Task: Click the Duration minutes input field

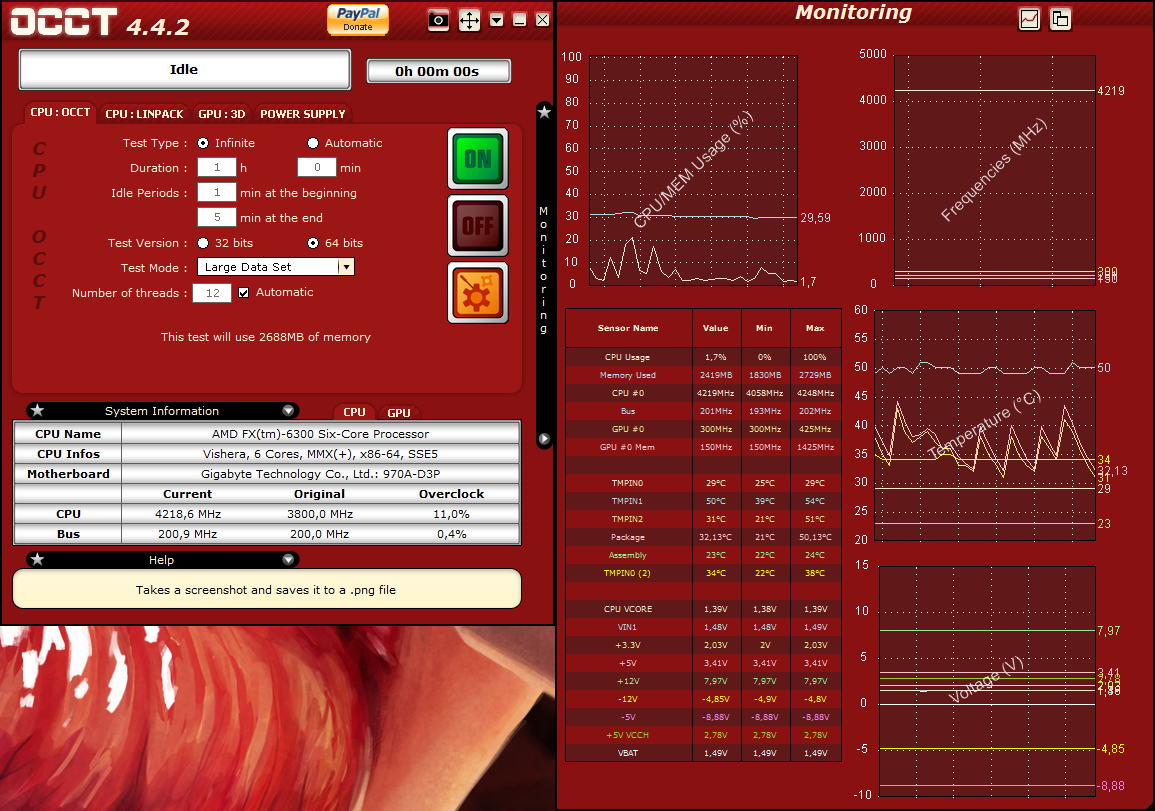Action: (x=317, y=167)
